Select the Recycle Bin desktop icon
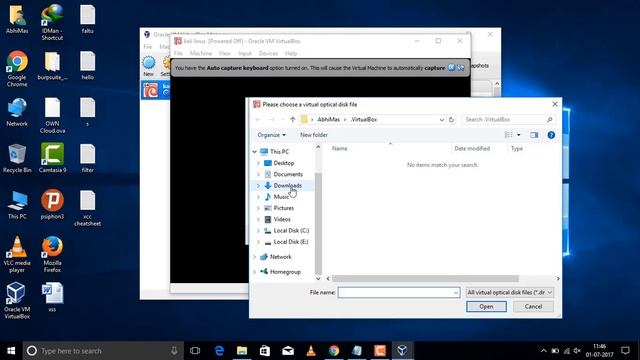This screenshot has width=640, height=360. [x=17, y=158]
